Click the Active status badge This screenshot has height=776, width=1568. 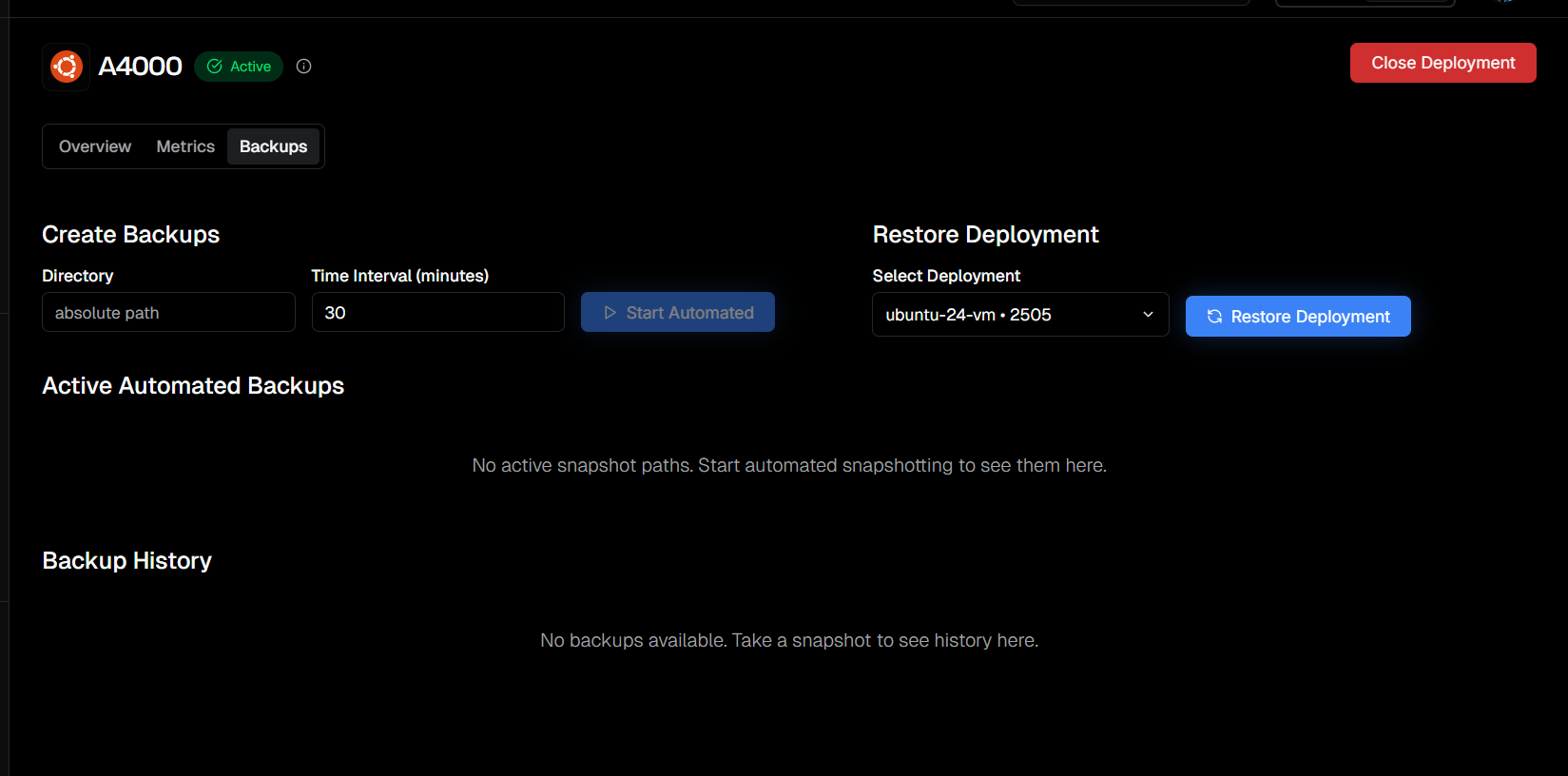240,67
